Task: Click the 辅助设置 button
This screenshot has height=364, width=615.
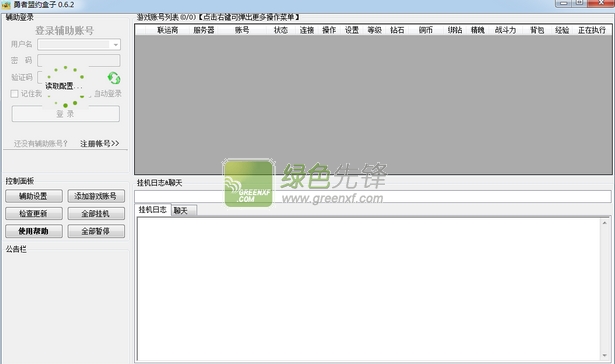Action: 34,196
